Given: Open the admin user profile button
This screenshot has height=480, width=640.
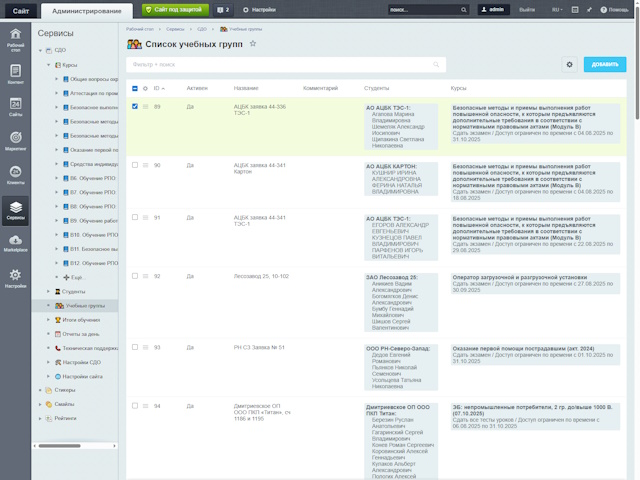Looking at the screenshot, I should 493,10.
